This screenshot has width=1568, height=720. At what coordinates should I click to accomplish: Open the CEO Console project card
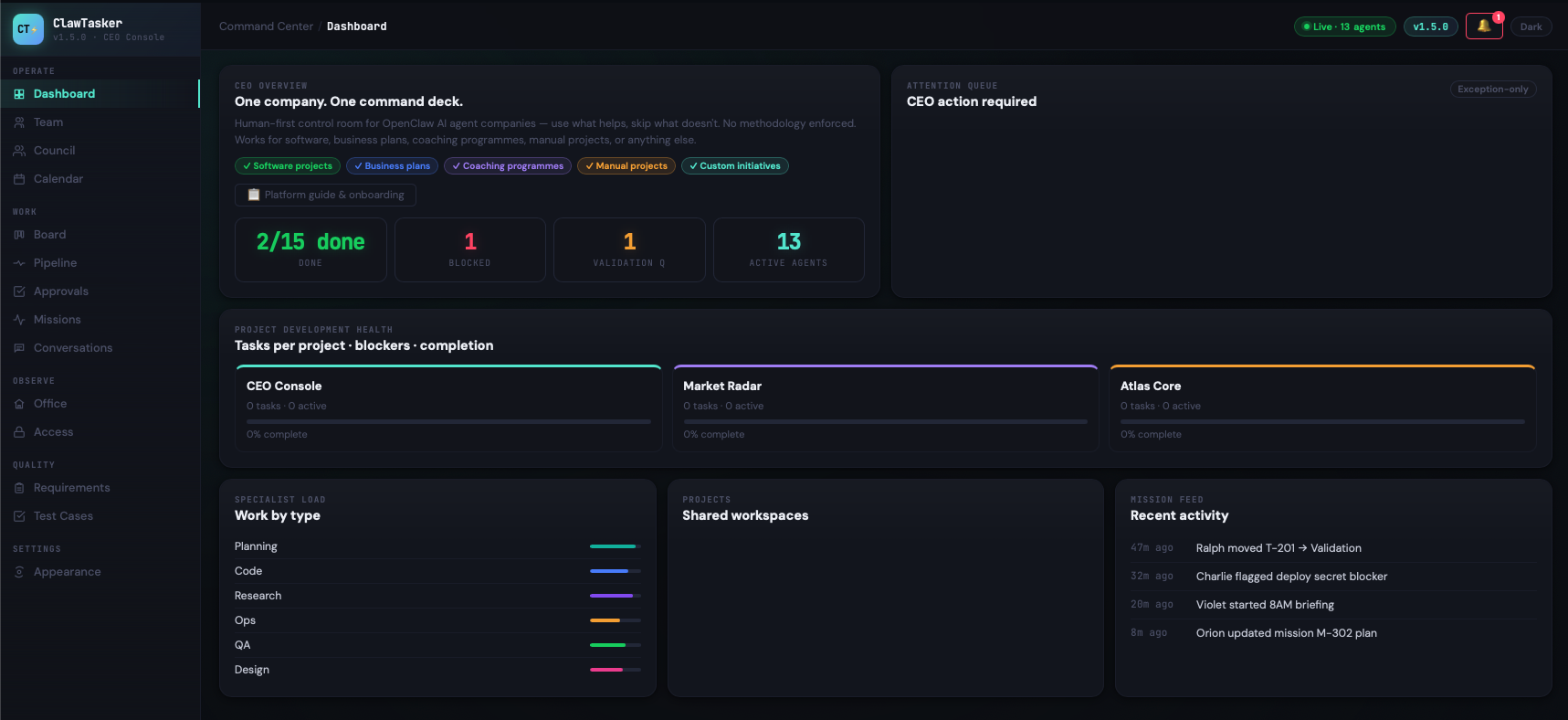pos(448,408)
